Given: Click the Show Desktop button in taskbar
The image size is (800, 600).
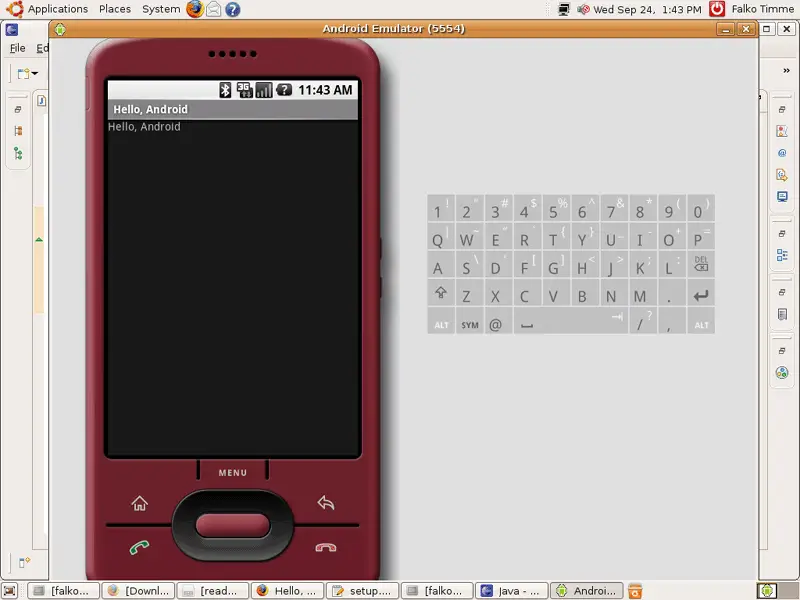Looking at the screenshot, I should [10, 591].
